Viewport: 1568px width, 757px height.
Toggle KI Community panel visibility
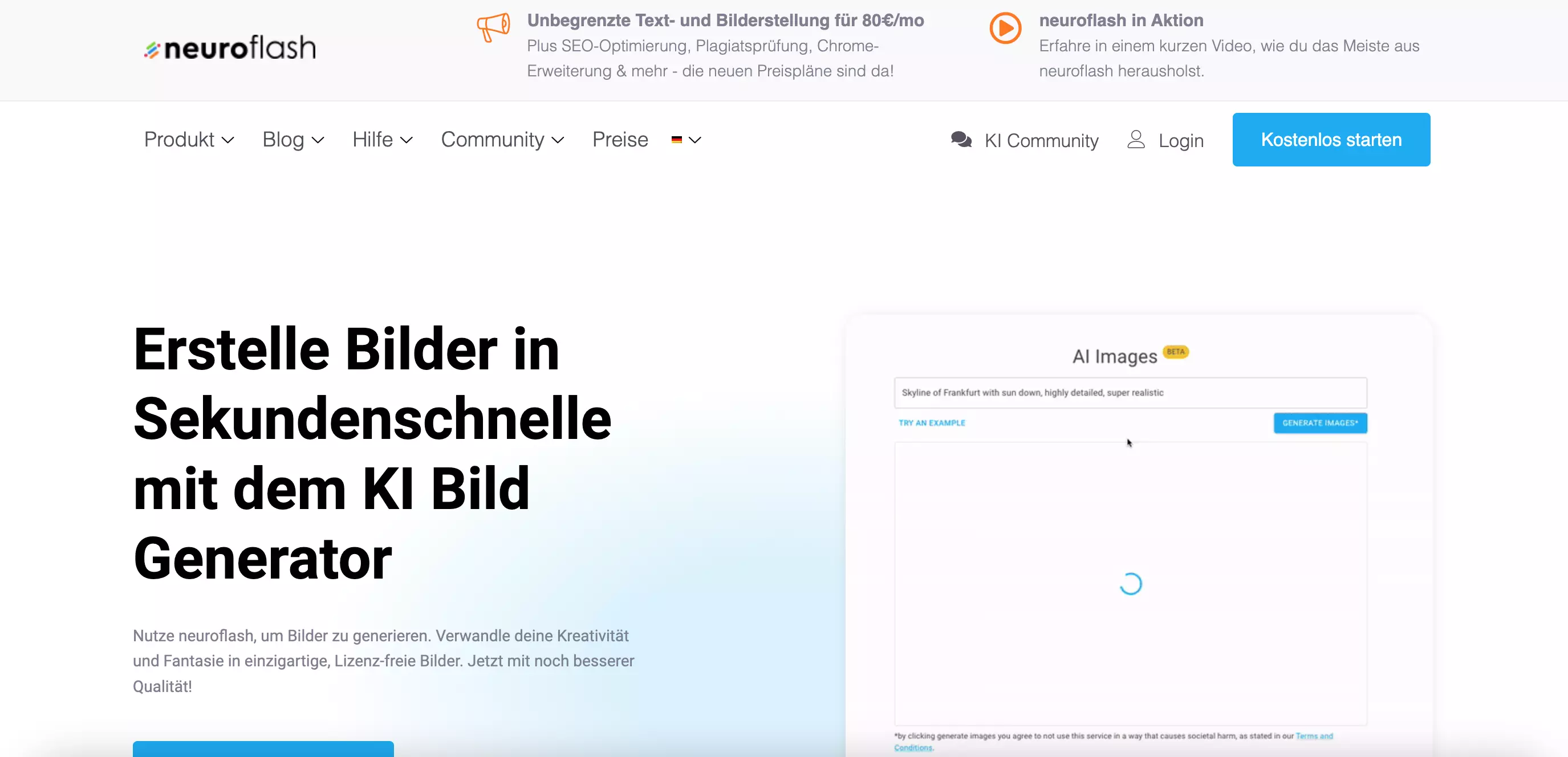1024,139
